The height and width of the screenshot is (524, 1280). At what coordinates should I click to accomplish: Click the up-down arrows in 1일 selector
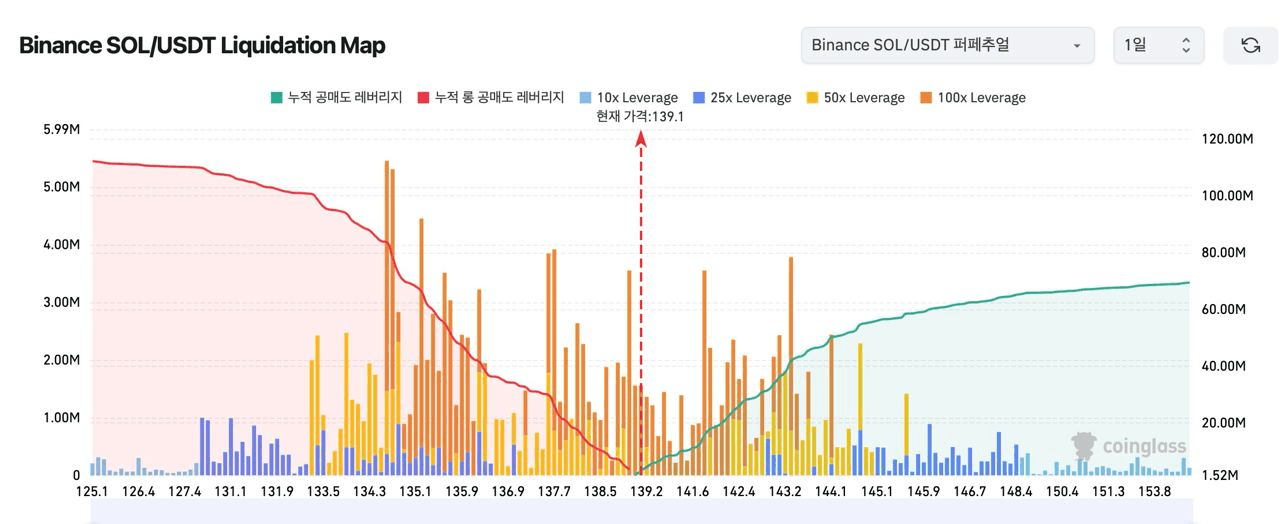point(1186,46)
